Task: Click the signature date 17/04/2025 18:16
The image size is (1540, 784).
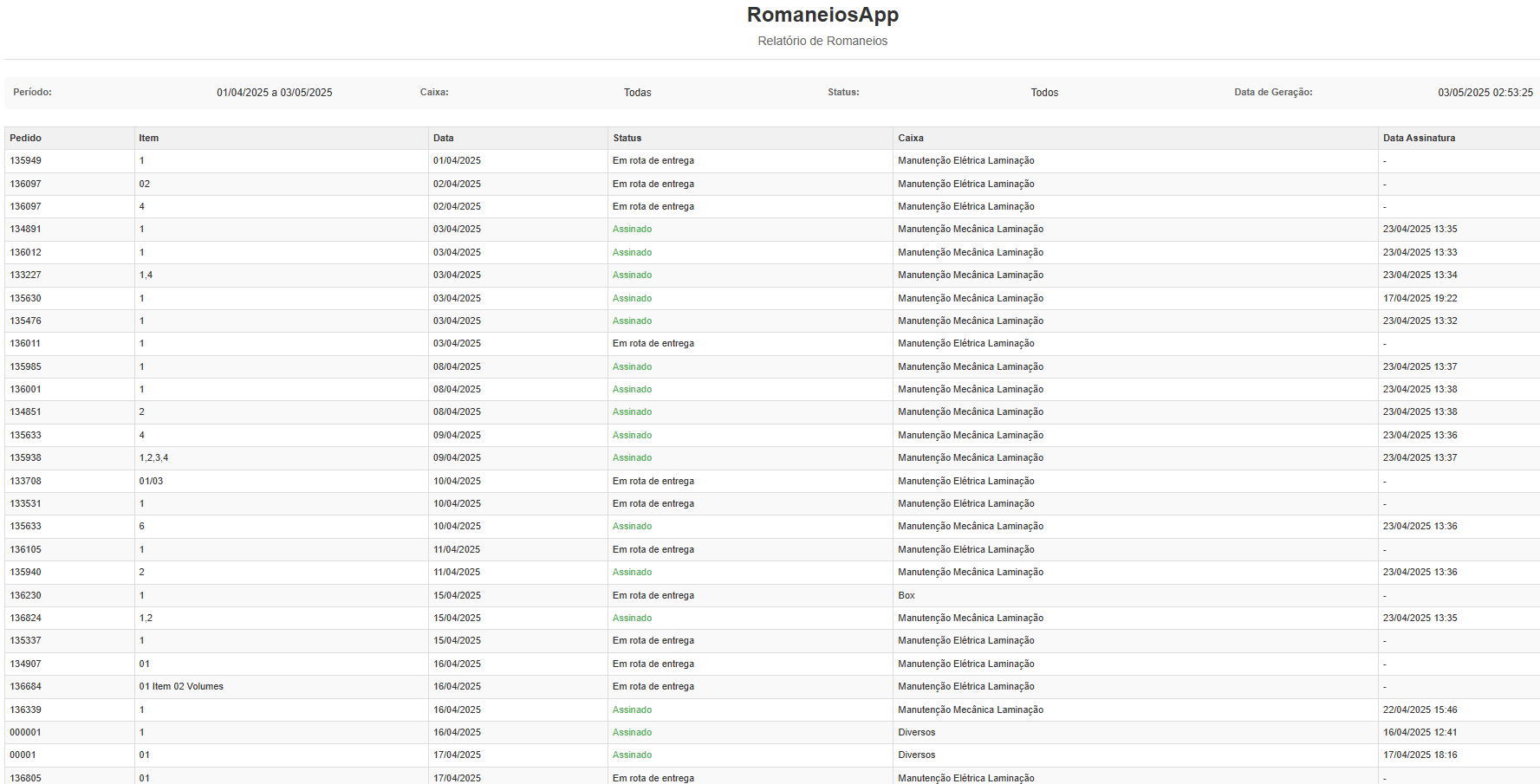Action: [x=1420, y=755]
